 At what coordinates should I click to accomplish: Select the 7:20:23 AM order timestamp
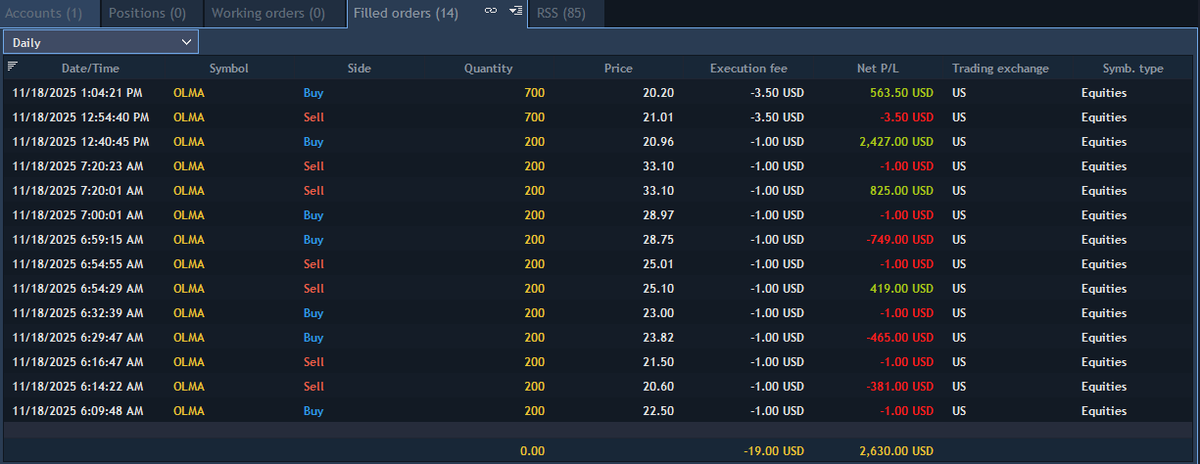tap(78, 166)
